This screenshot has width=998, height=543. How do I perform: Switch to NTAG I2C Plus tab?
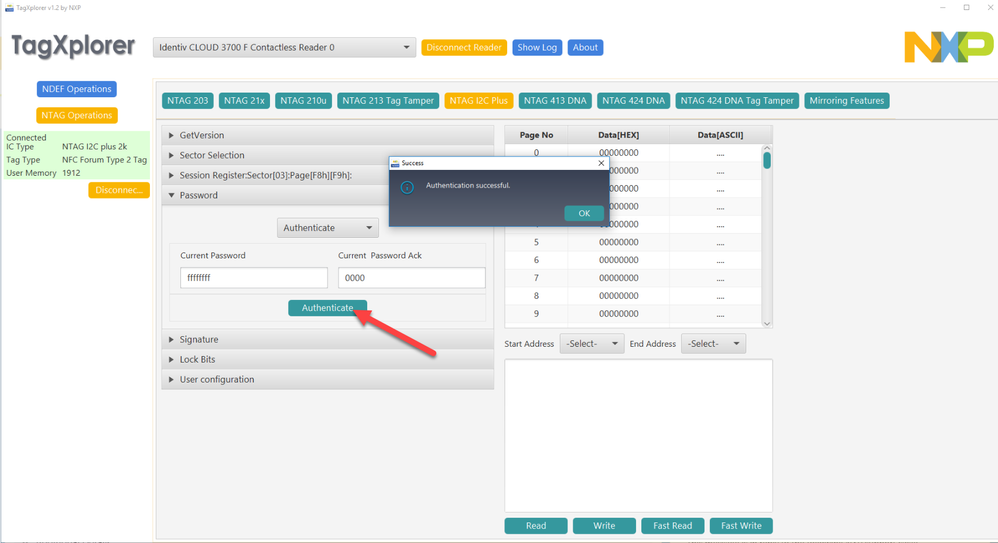[479, 101]
